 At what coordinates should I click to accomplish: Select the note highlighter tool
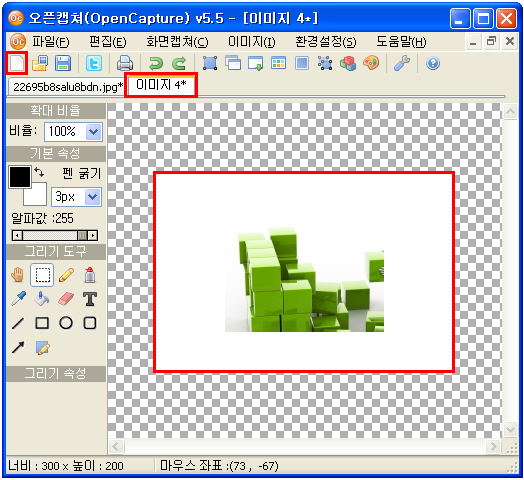(x=43, y=348)
